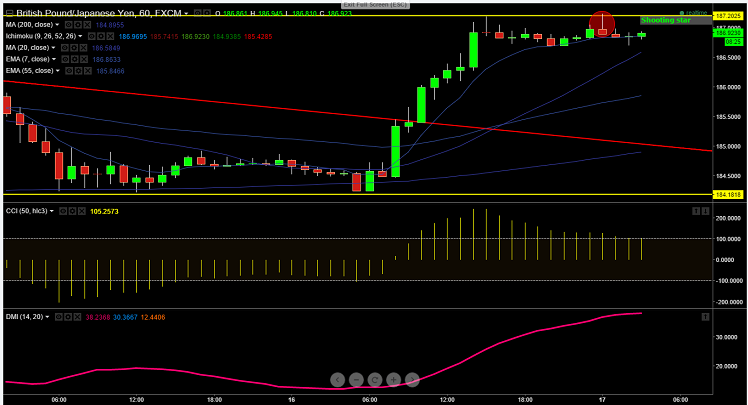Image resolution: width=748 pixels, height=405 pixels.
Task: Click DMI value 12.4406
Action: [x=153, y=317]
